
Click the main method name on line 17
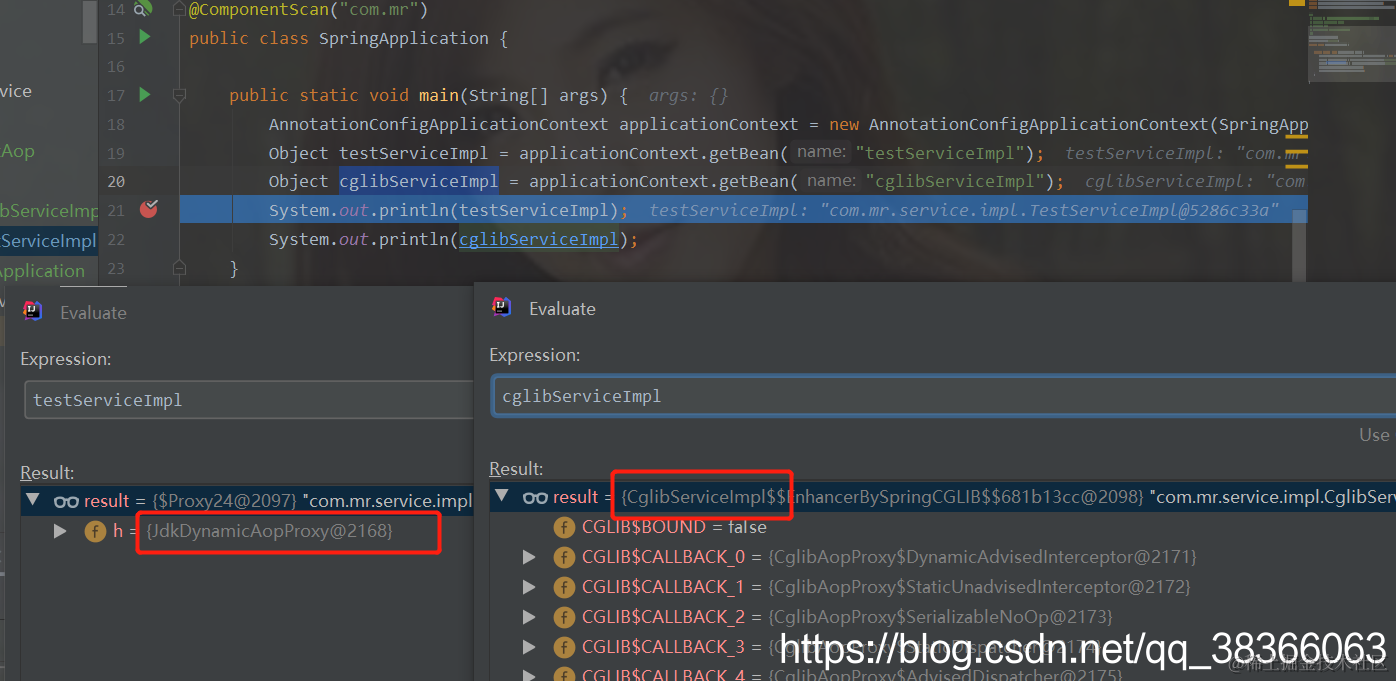[439, 95]
